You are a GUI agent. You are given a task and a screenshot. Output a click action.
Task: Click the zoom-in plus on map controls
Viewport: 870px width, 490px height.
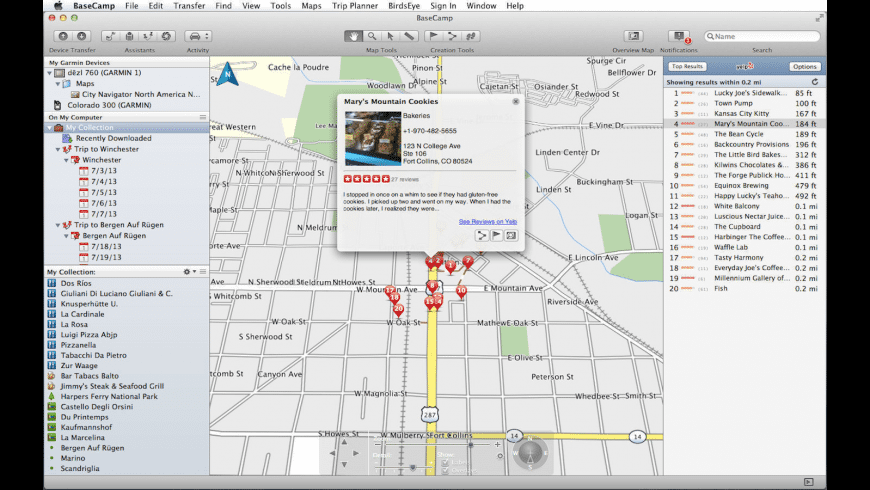498,444
